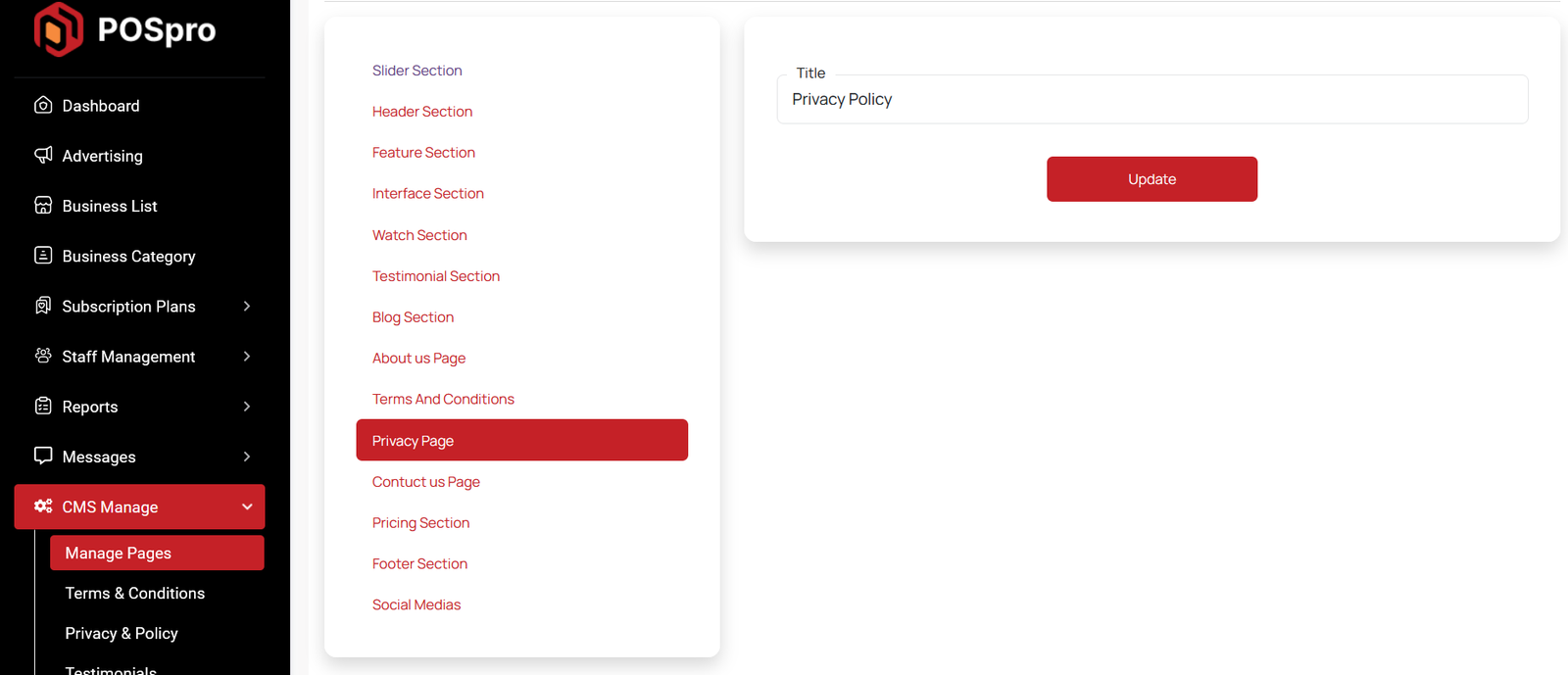Screen dimensions: 1568x675
Task: Click the Title input field
Action: coord(1151,100)
